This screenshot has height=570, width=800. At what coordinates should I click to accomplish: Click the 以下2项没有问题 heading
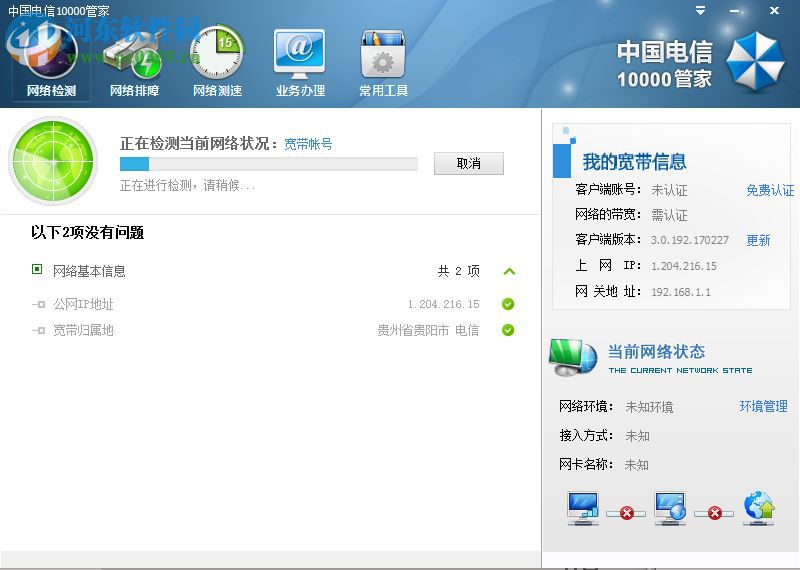(87, 233)
